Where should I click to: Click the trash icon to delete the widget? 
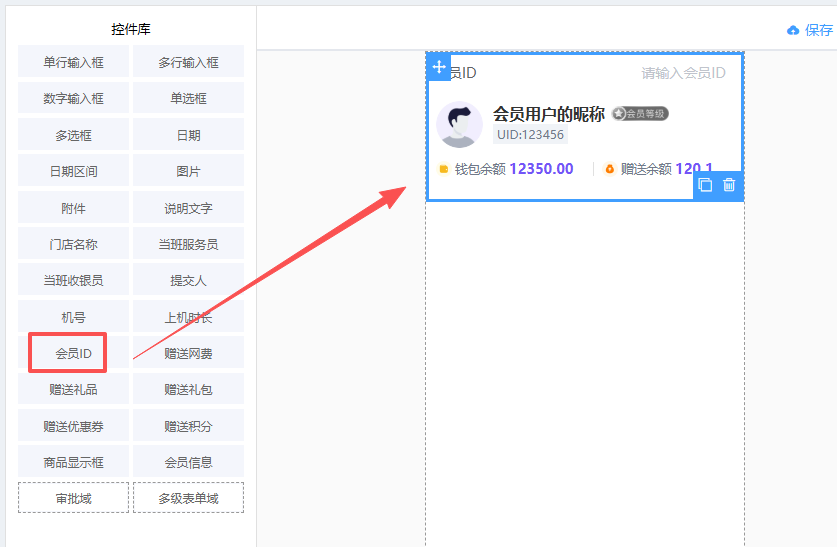point(729,185)
